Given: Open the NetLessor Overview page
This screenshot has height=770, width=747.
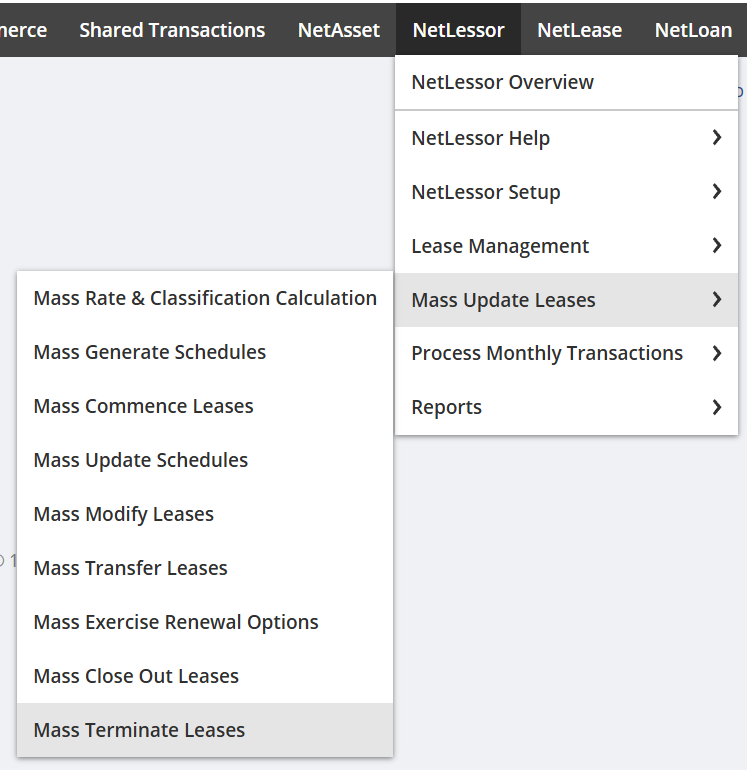Looking at the screenshot, I should (x=502, y=83).
